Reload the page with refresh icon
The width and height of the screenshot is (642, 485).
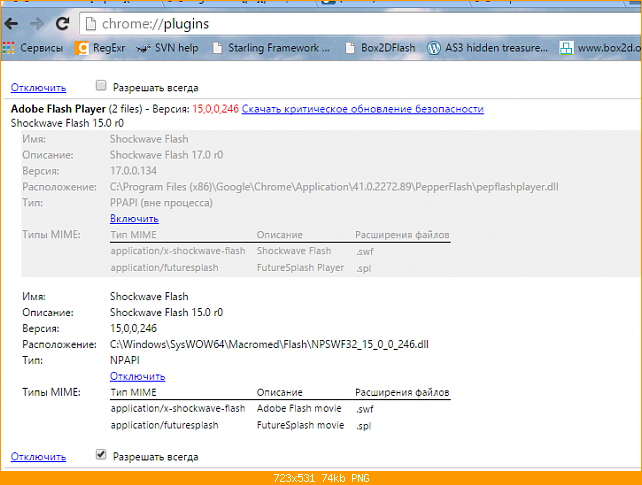coord(62,23)
